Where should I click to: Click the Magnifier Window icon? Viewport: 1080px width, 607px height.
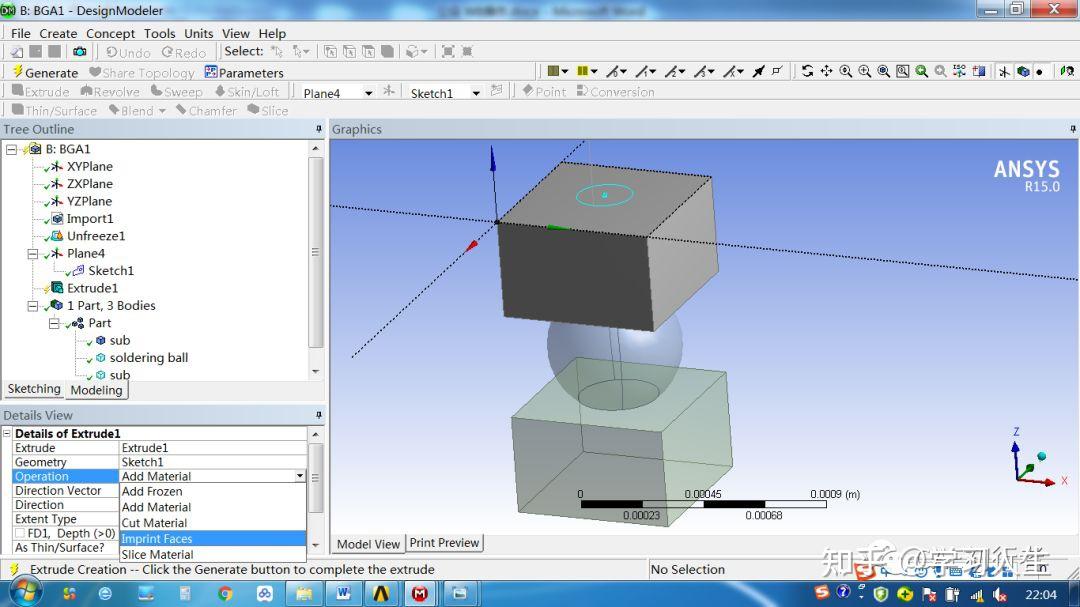pos(902,71)
